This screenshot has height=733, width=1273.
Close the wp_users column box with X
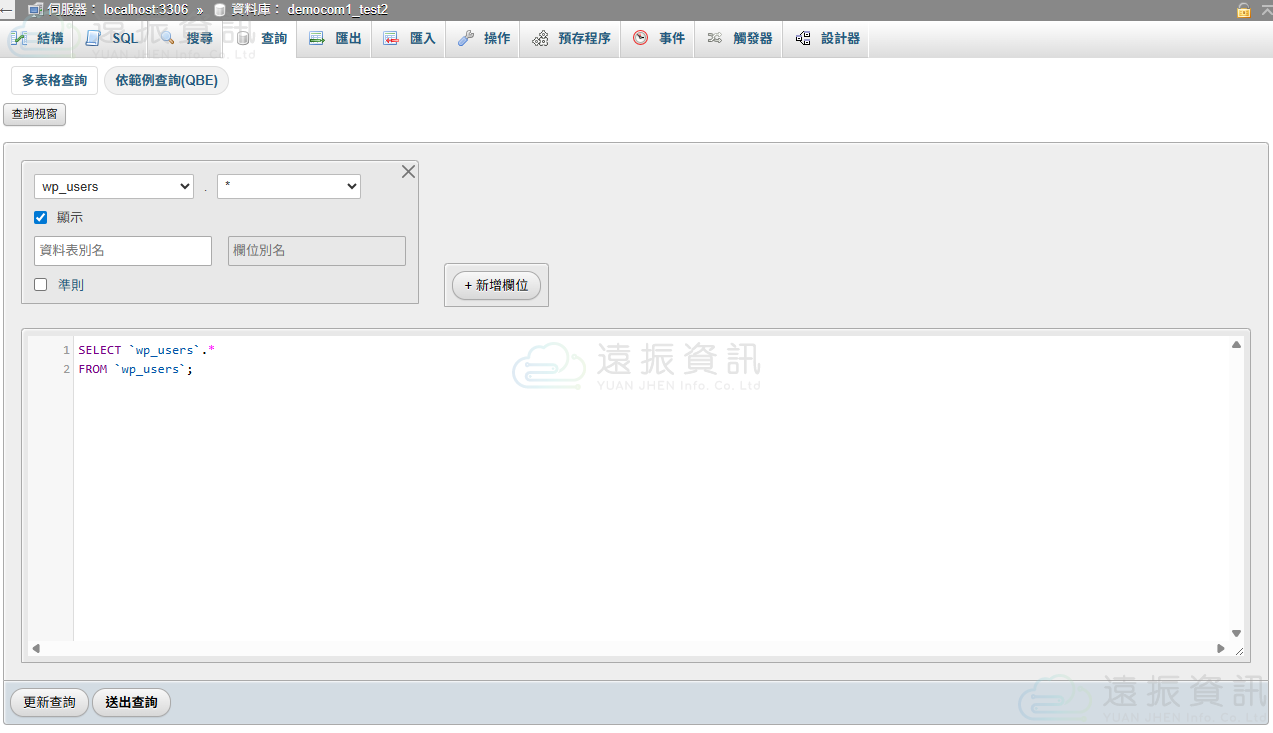[408, 172]
